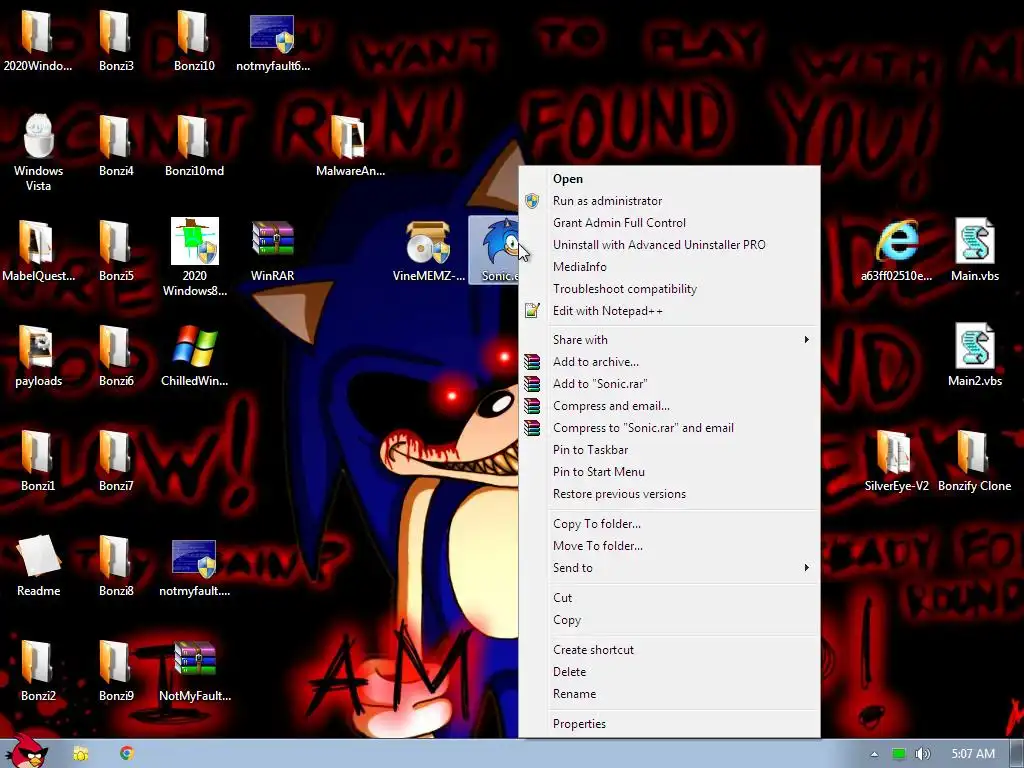Screen dimensions: 1024x768
Task: Choose Uninstall with Advanced Uninstaller PRO
Action: [x=669, y=245]
